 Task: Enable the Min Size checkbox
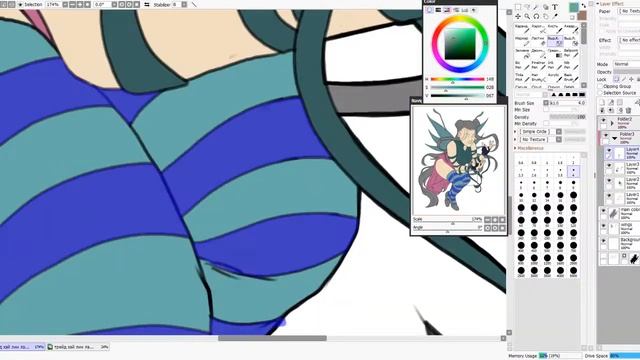(x=546, y=109)
